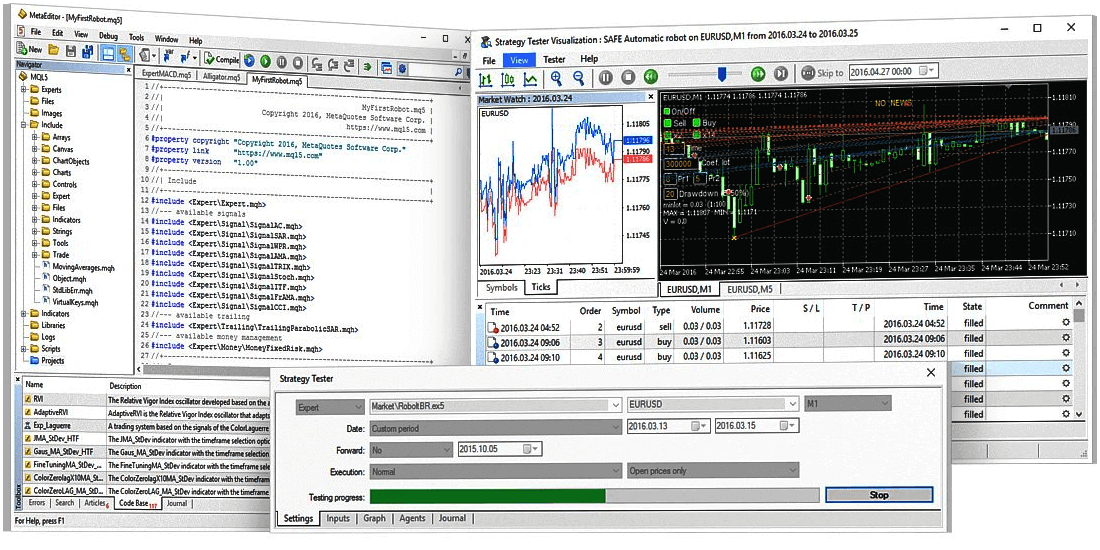Toggle the On/Off green box on chart
This screenshot has height=550, width=1100.
[666, 111]
